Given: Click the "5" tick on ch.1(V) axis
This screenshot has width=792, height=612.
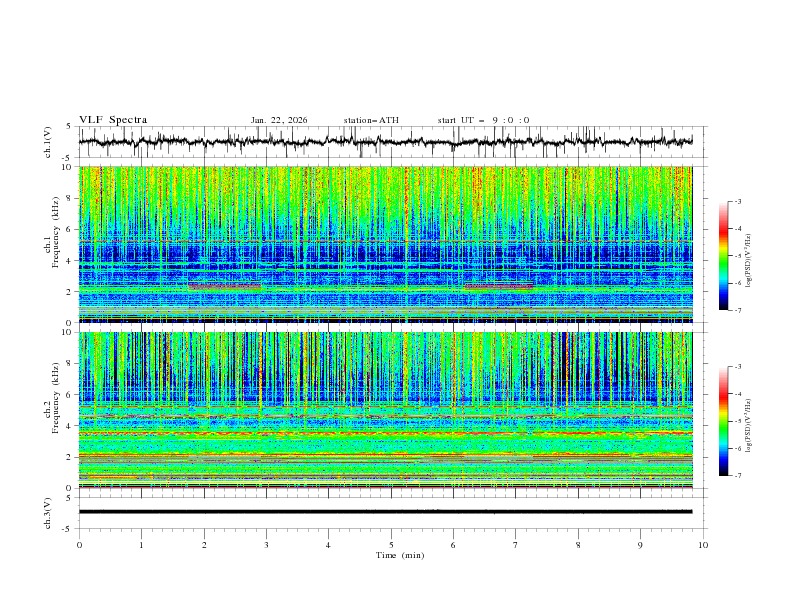Looking at the screenshot, I should click(x=69, y=127).
